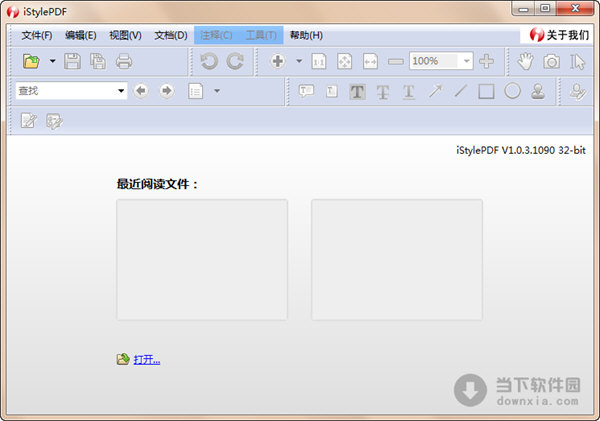The height and width of the screenshot is (421, 600).
Task: Click the zoom in magnifier plus icon
Action: (x=278, y=61)
